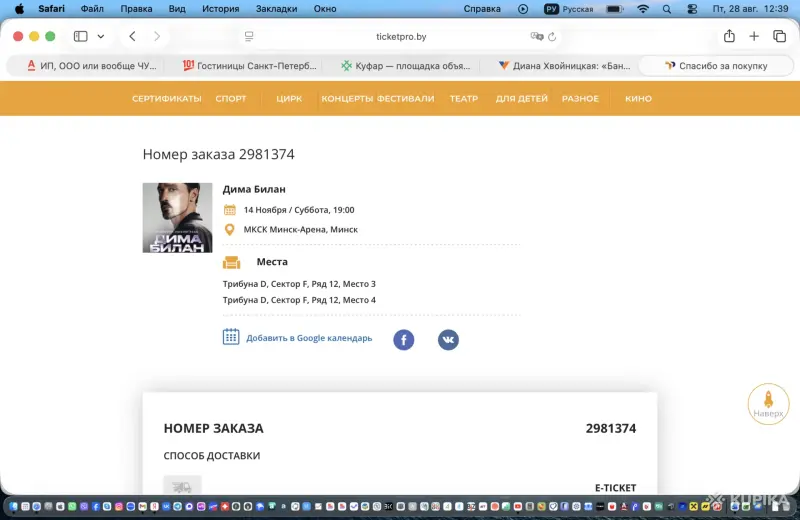Share the order on VK

[448, 340]
